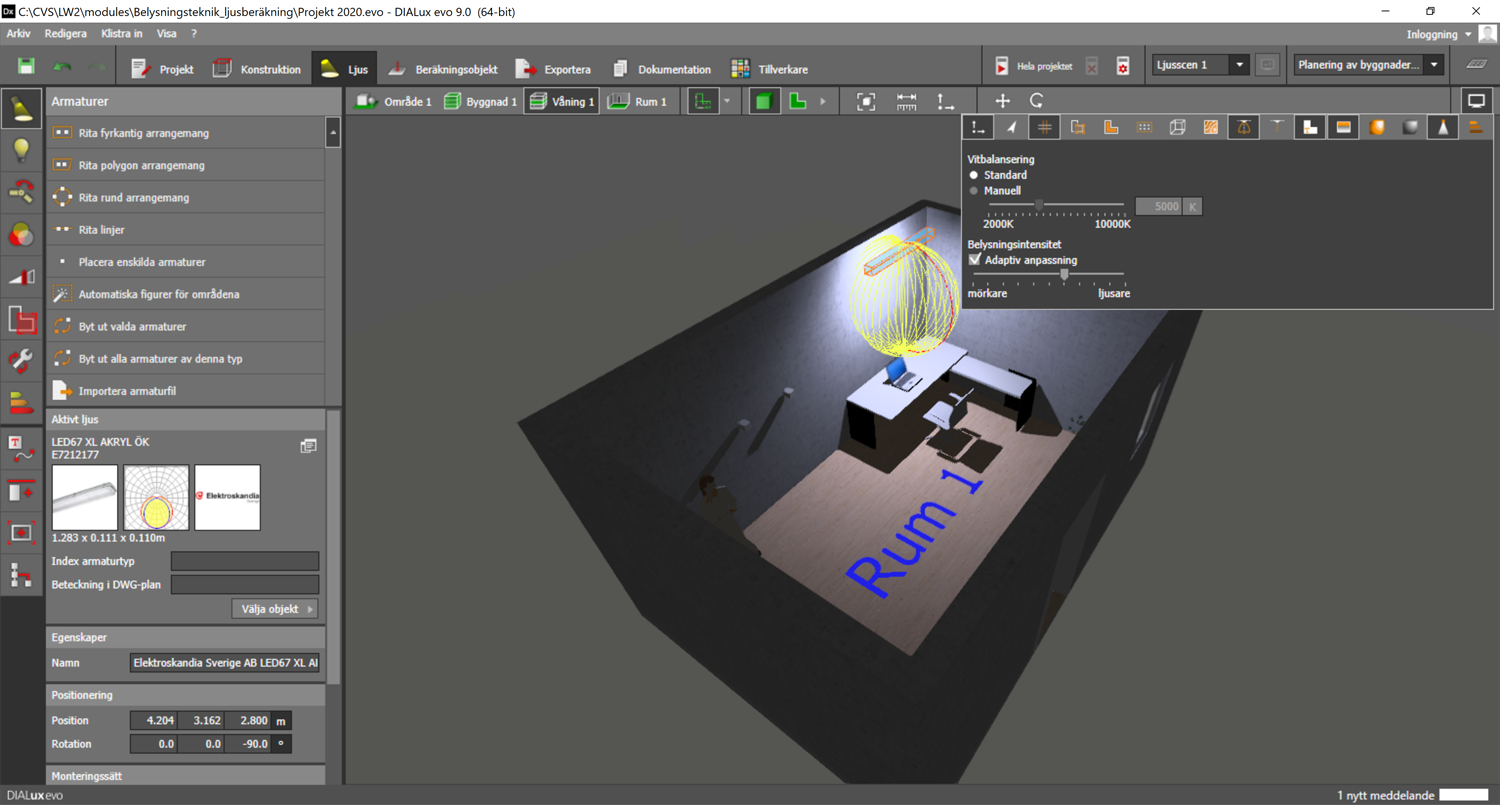Select Standard white balance radio button
The image size is (1500, 805).
(x=974, y=175)
